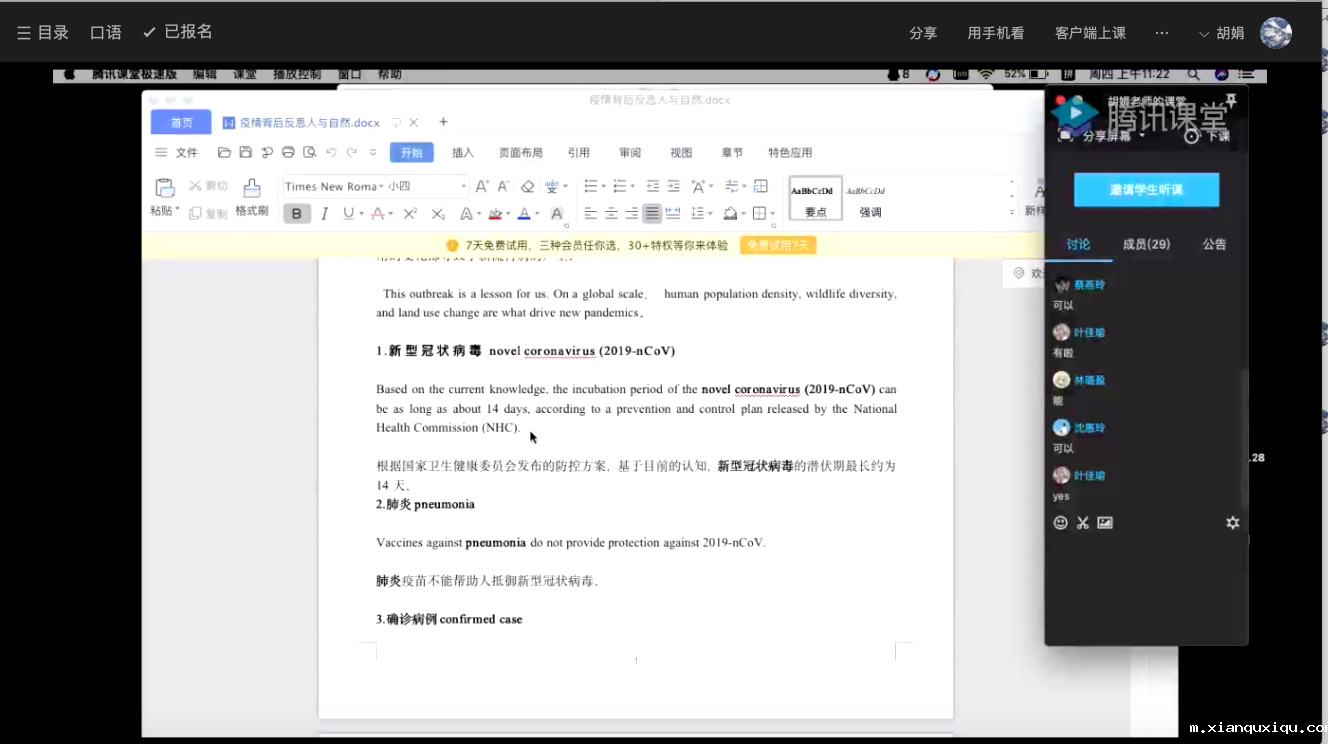Click the 免费试用7天 trial button
This screenshot has height=744, width=1328.
pos(778,245)
